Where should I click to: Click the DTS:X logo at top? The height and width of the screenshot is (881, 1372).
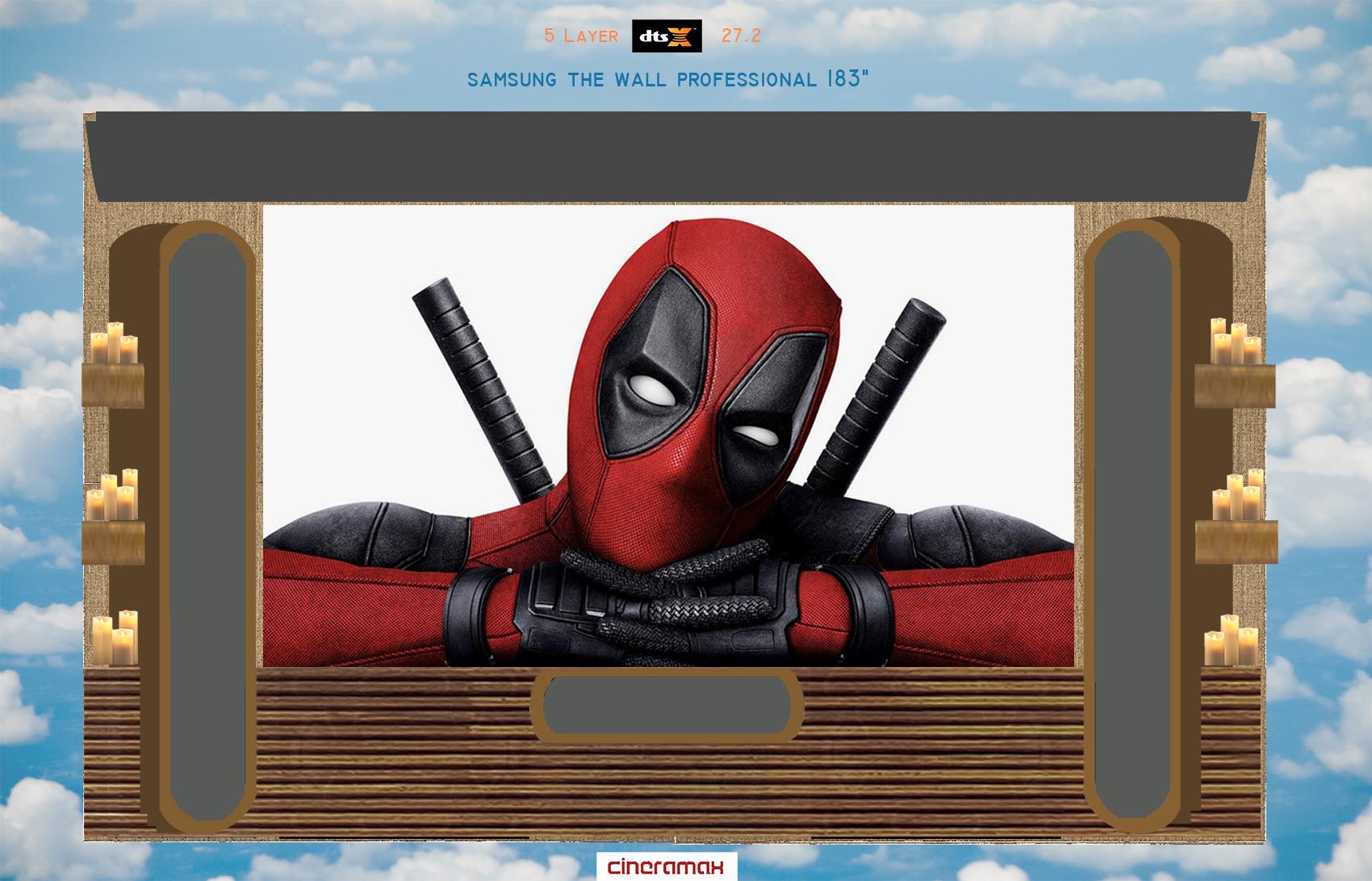click(x=666, y=36)
